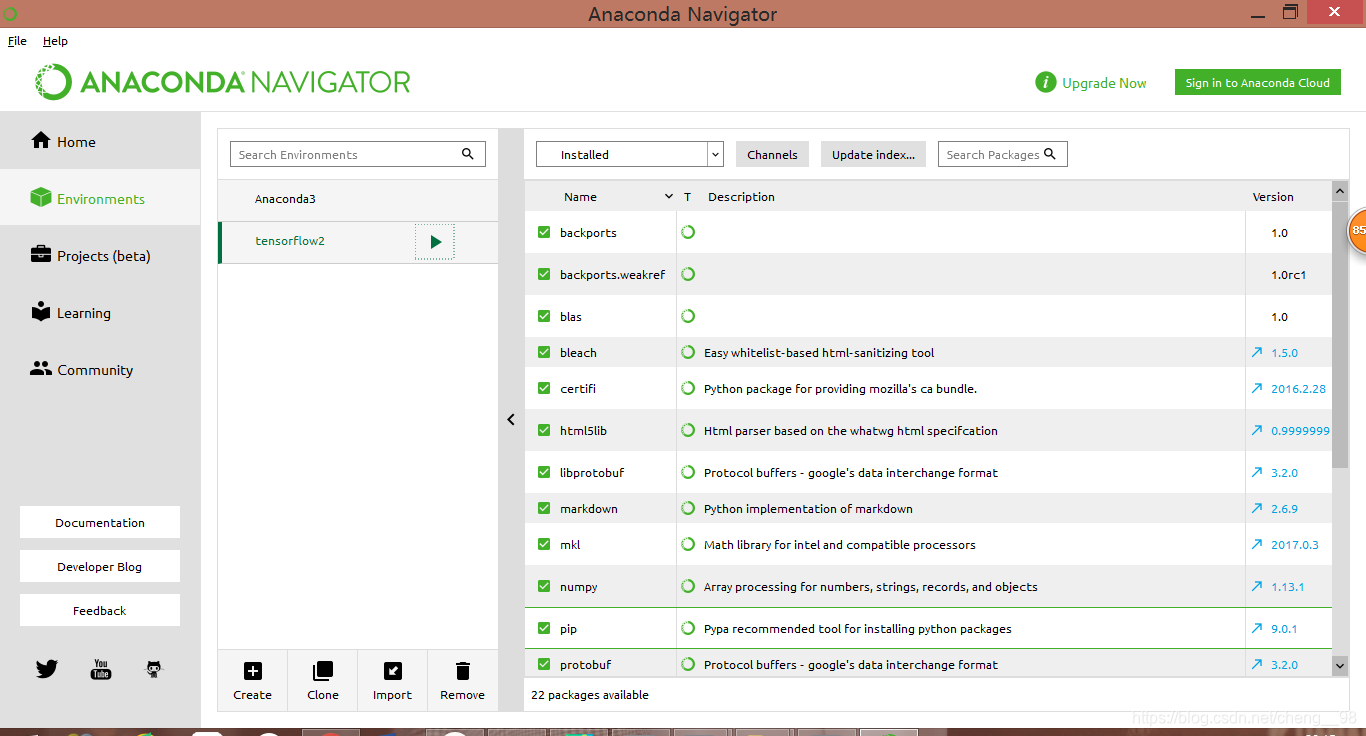
Task: Click protobuf version 3.2.0 link
Action: click(1284, 665)
